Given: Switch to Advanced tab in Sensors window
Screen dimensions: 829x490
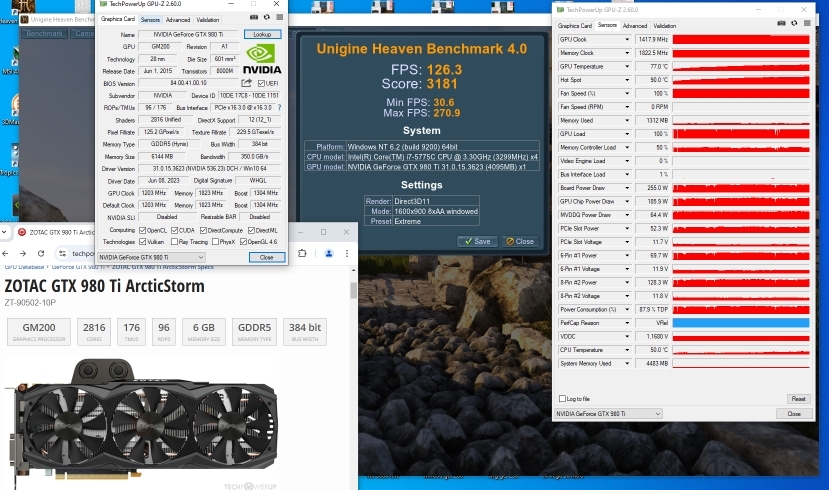Looking at the screenshot, I should click(x=635, y=25).
